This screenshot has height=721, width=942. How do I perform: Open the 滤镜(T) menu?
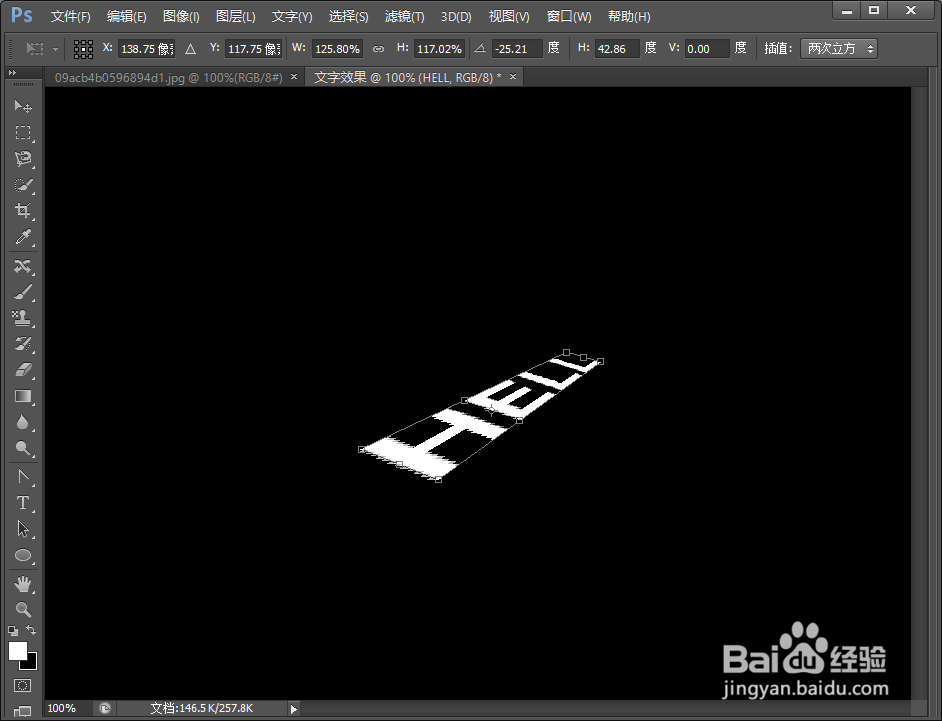click(404, 17)
